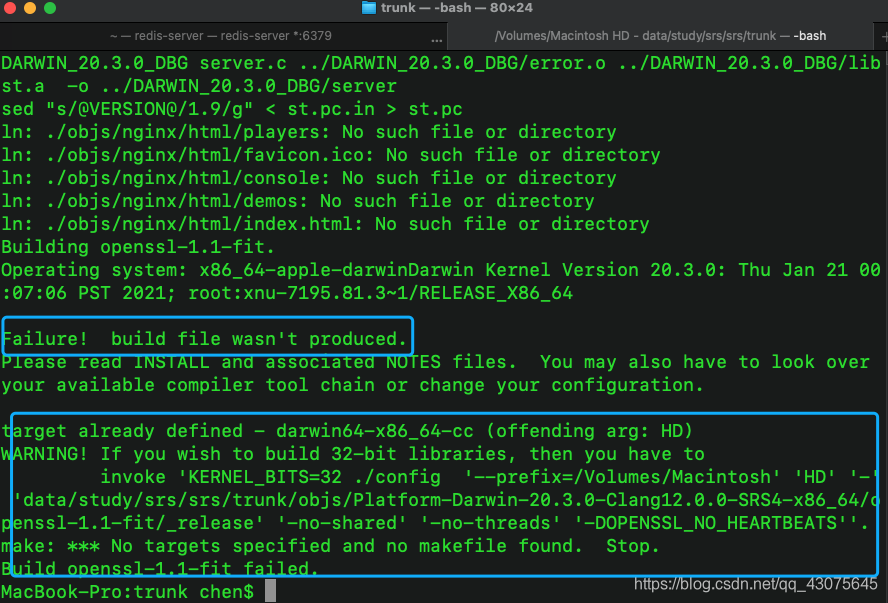Click the ln demos error line
Viewport: 888px width, 603px height.
click(298, 201)
